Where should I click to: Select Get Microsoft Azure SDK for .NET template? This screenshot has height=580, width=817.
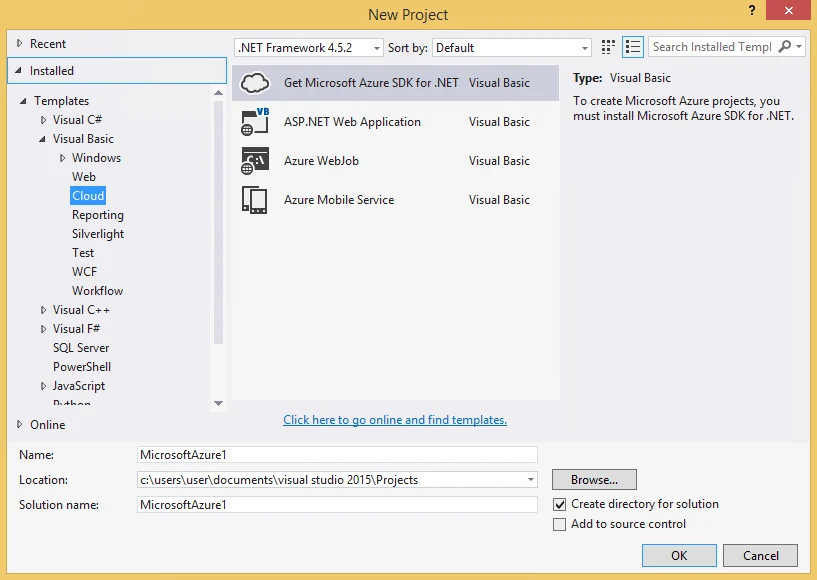(x=395, y=83)
